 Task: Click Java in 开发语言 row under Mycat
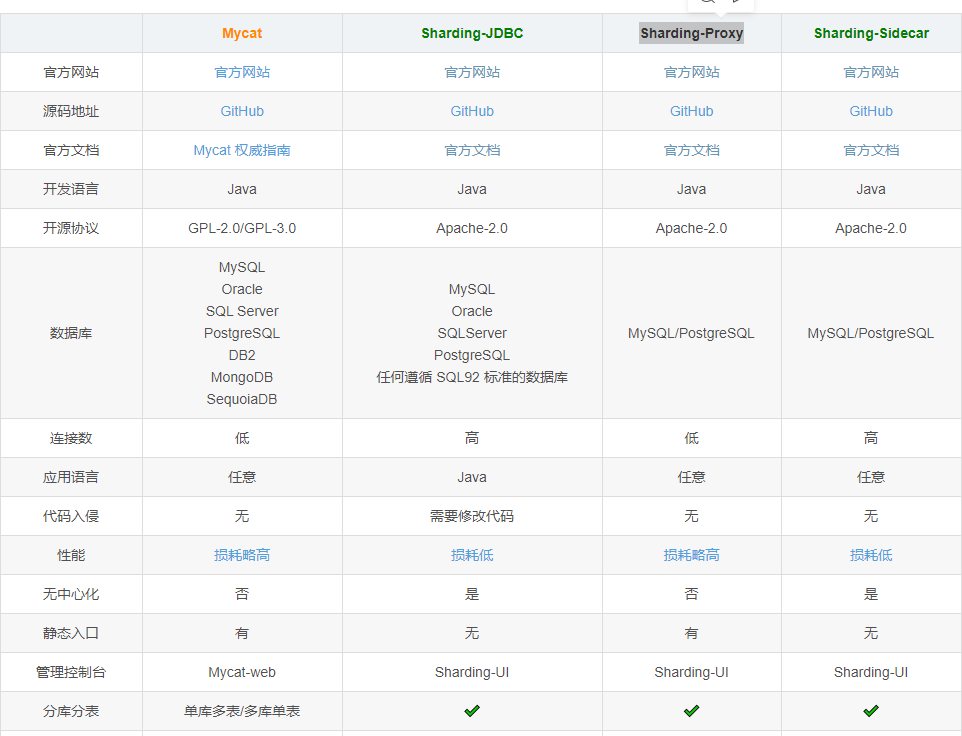242,189
